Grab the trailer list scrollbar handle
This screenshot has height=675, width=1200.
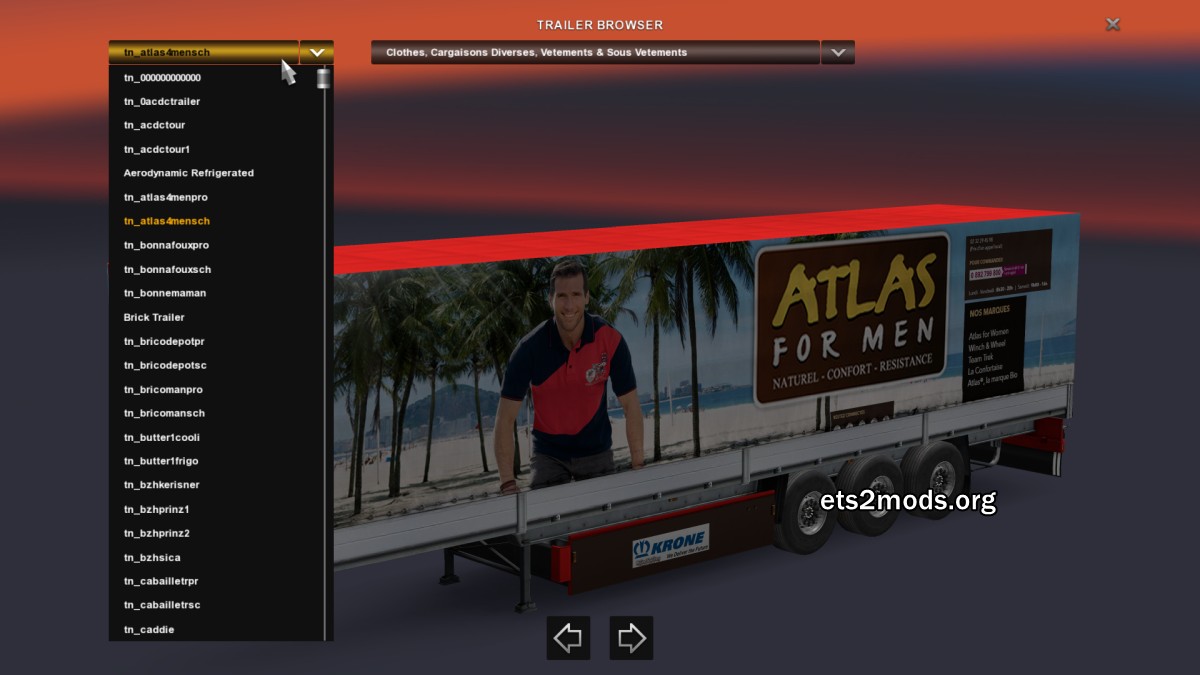(323, 78)
